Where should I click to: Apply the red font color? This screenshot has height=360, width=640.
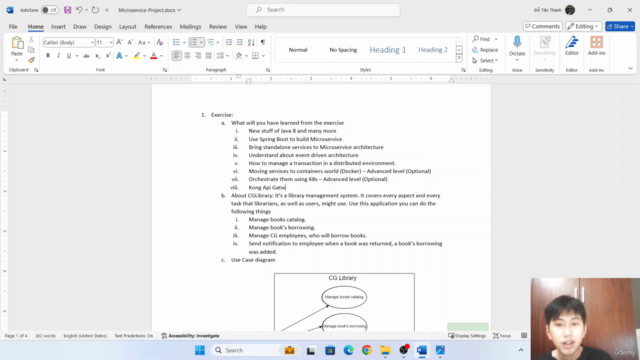coord(153,56)
